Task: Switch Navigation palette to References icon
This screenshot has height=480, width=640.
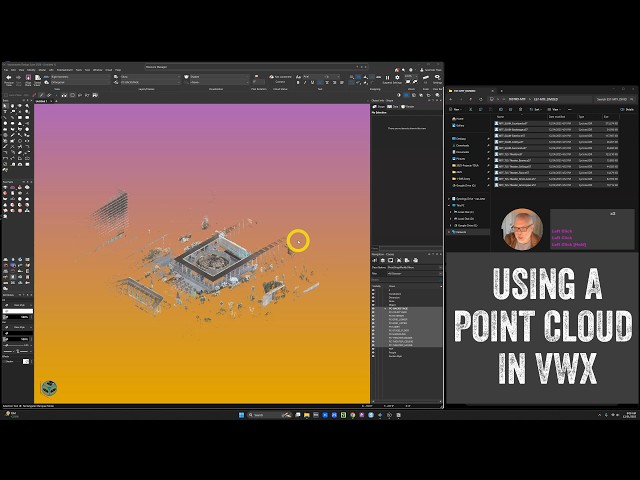Action: pyautogui.click(x=415, y=260)
